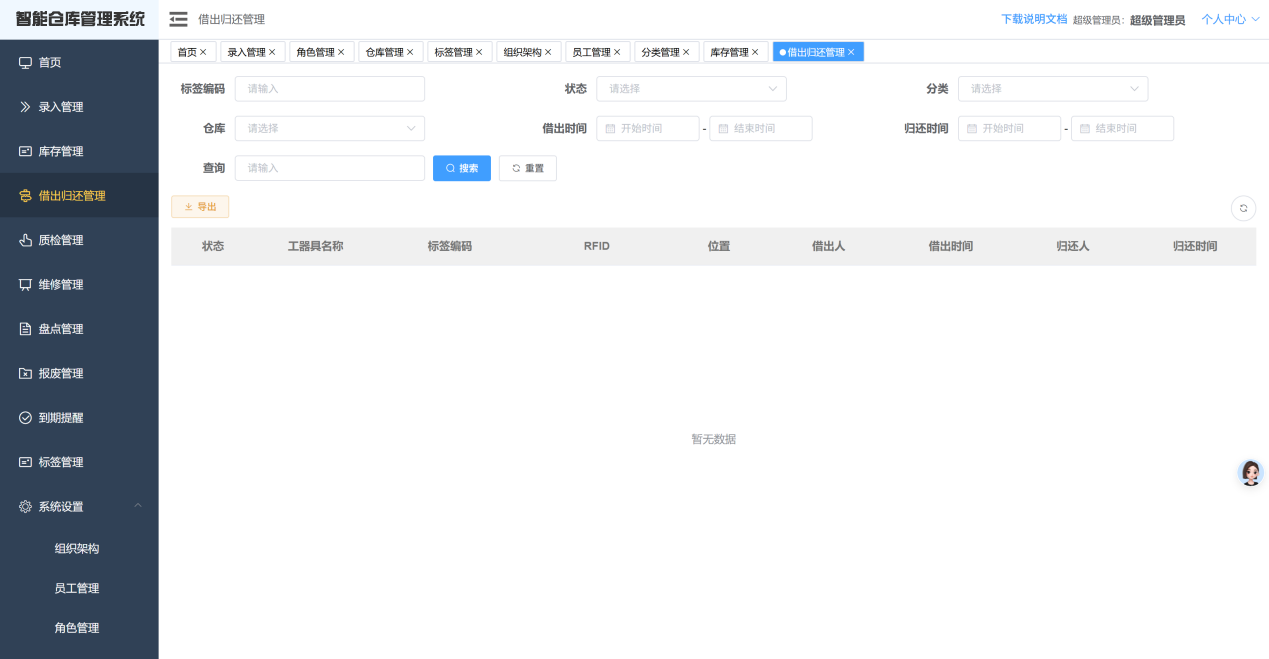1269x659 pixels.
Task: Click the 库存管理 inventory icon in sidebar
Action: (25, 150)
